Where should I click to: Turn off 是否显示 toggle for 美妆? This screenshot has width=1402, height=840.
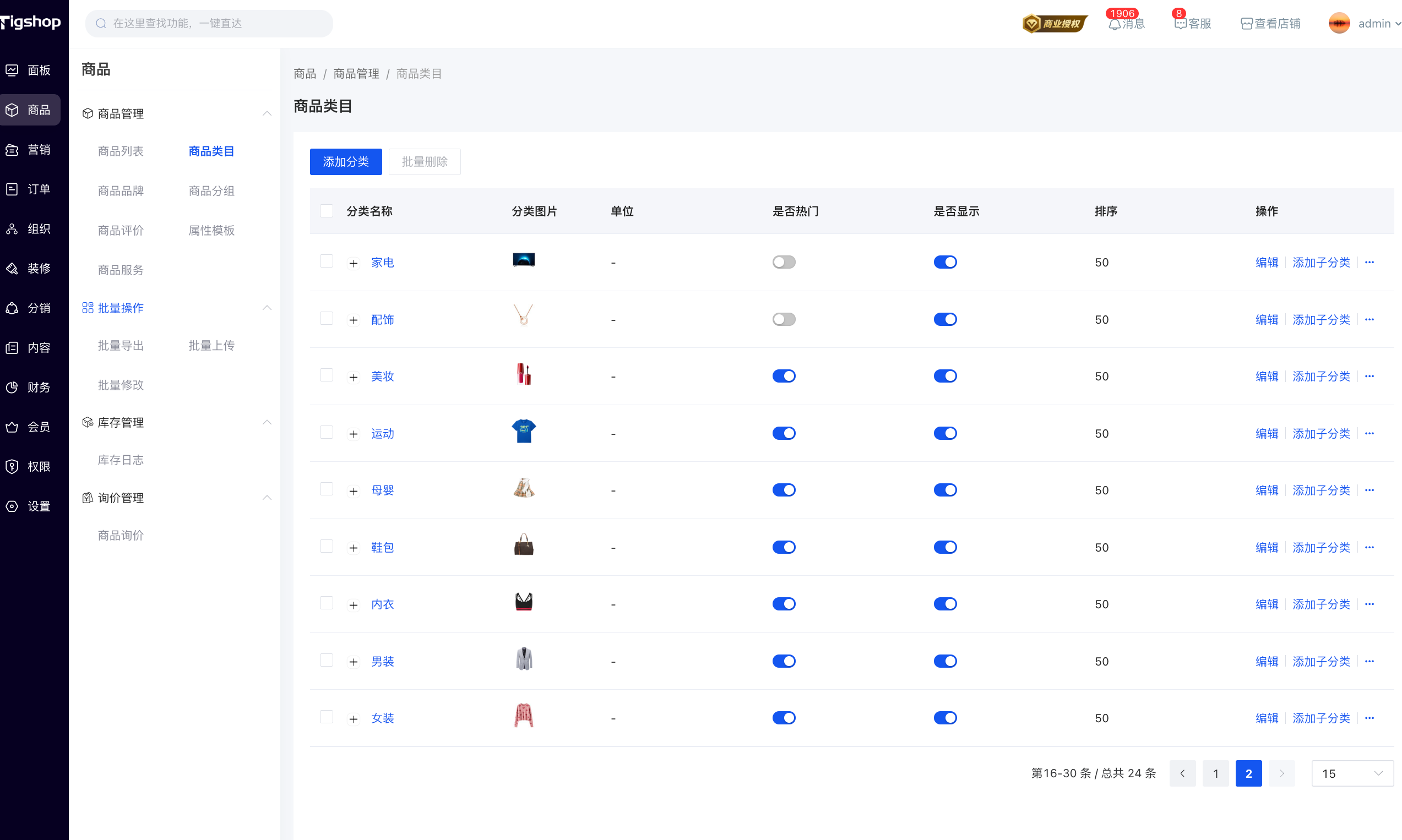pos(944,376)
